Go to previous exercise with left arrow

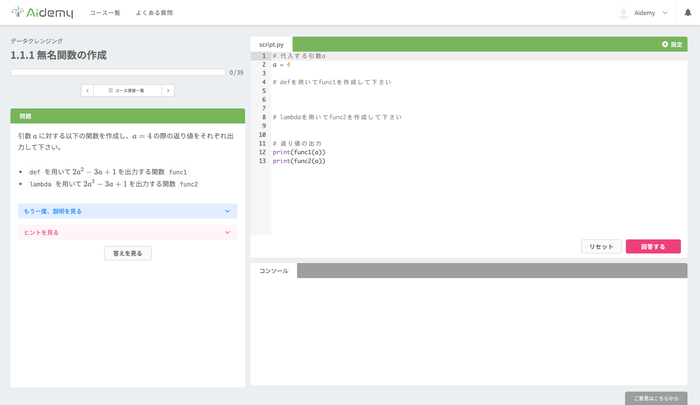point(88,90)
